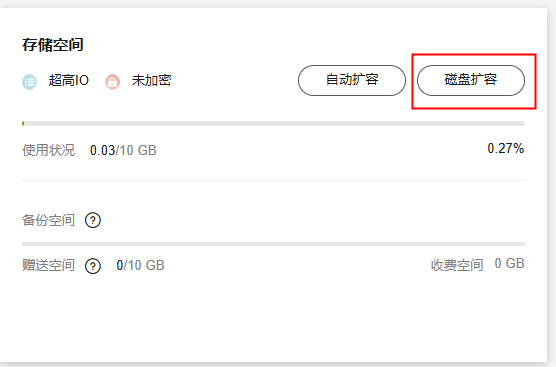The width and height of the screenshot is (556, 367).
Task: Open help icon next to 赠送空间
Action: pyautogui.click(x=93, y=266)
